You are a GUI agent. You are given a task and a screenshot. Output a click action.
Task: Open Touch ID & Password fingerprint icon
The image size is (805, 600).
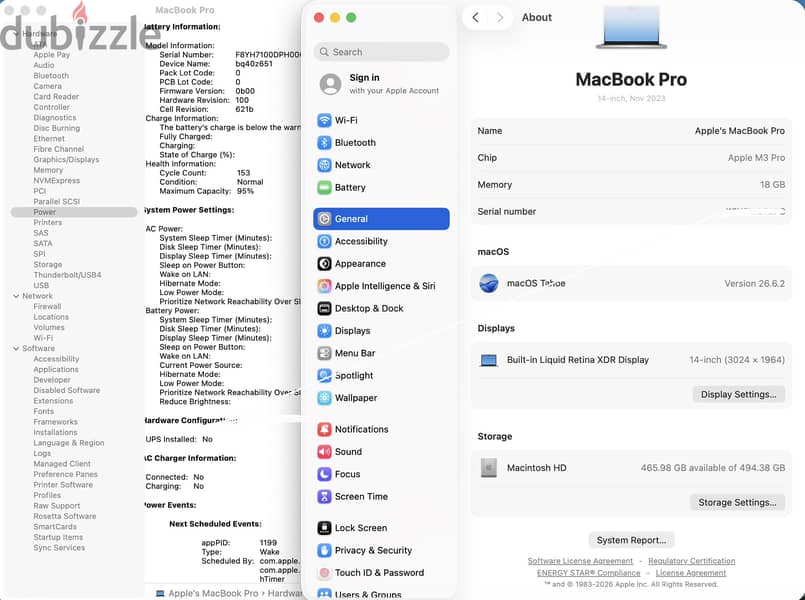click(324, 573)
